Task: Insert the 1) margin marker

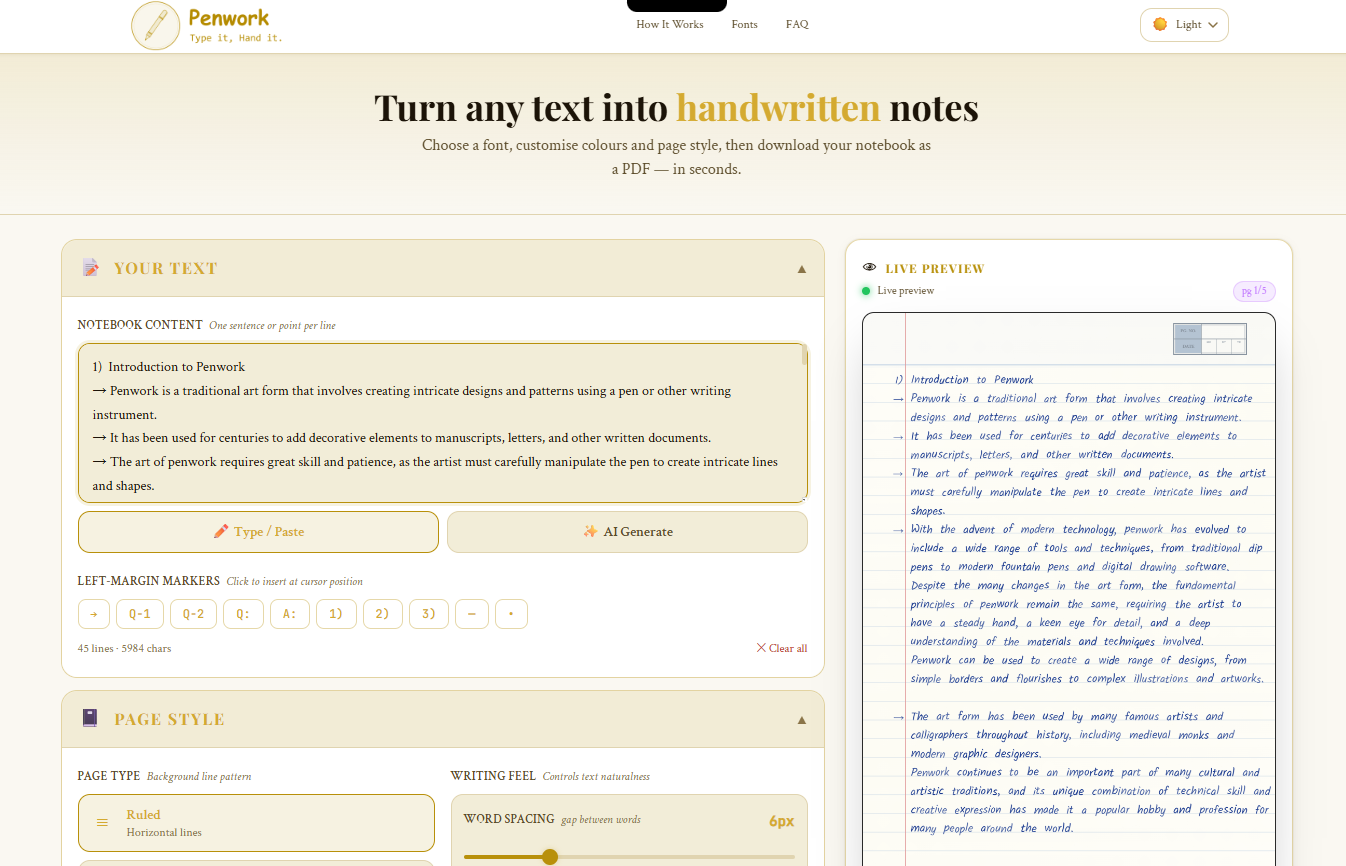Action: (x=336, y=614)
